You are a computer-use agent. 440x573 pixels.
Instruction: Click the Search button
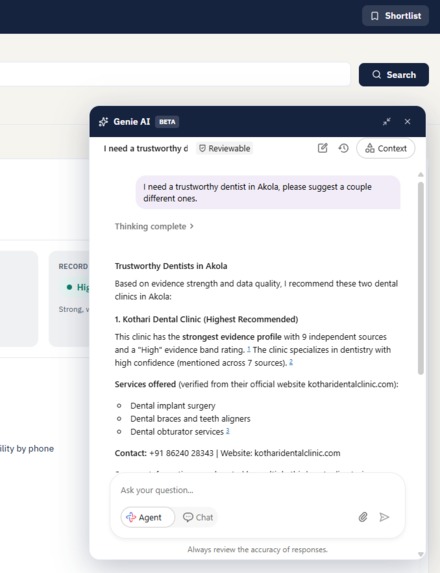[x=394, y=75]
